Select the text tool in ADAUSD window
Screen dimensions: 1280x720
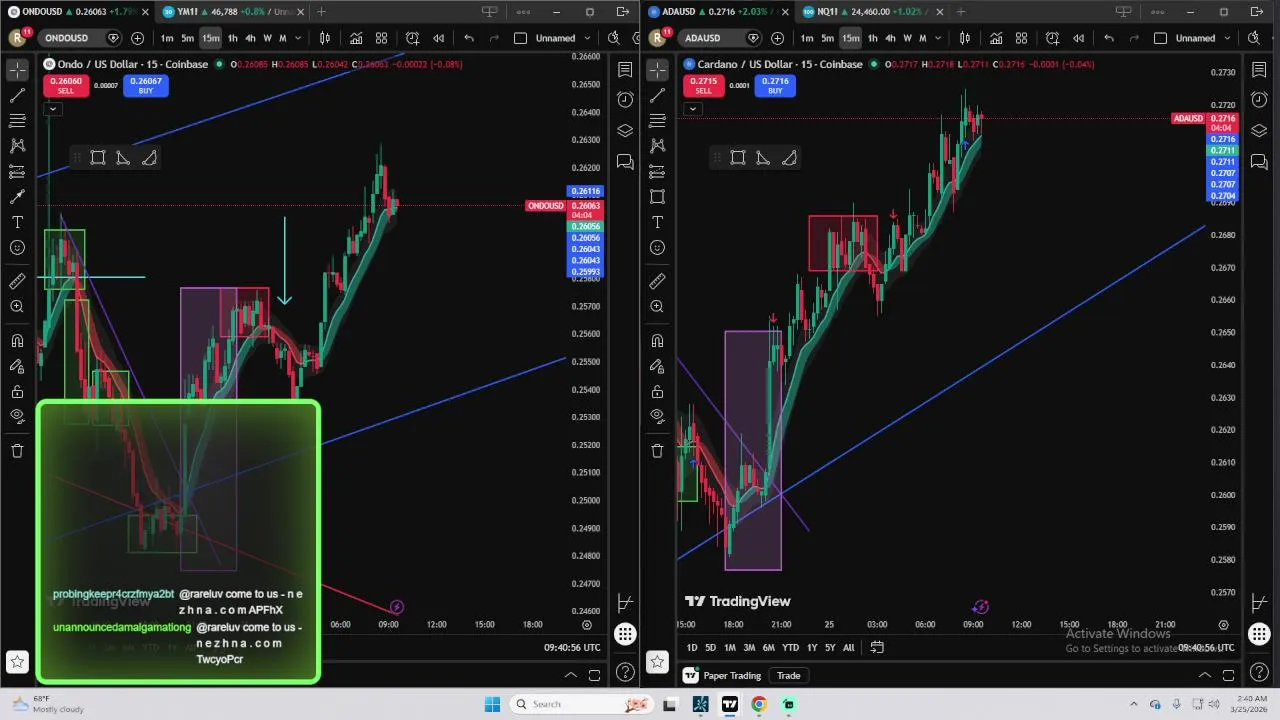[x=657, y=222]
